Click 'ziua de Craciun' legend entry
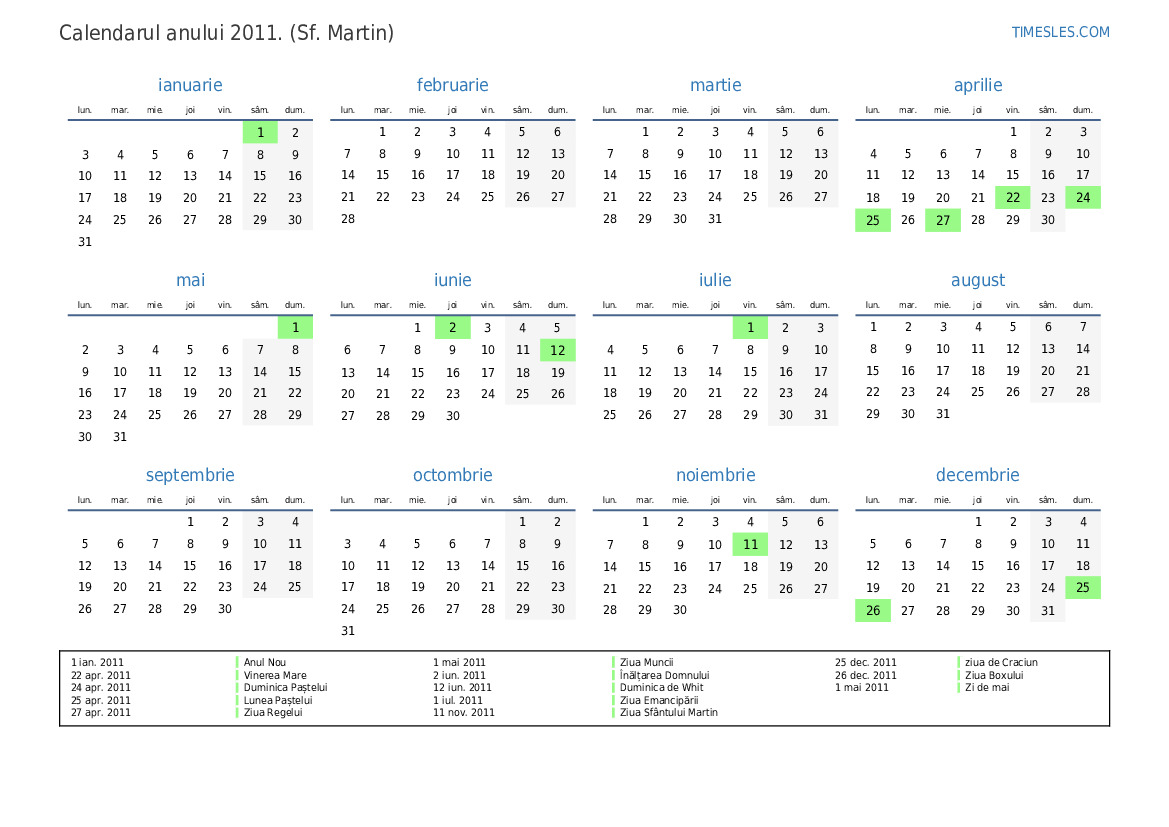 pos(1000,662)
